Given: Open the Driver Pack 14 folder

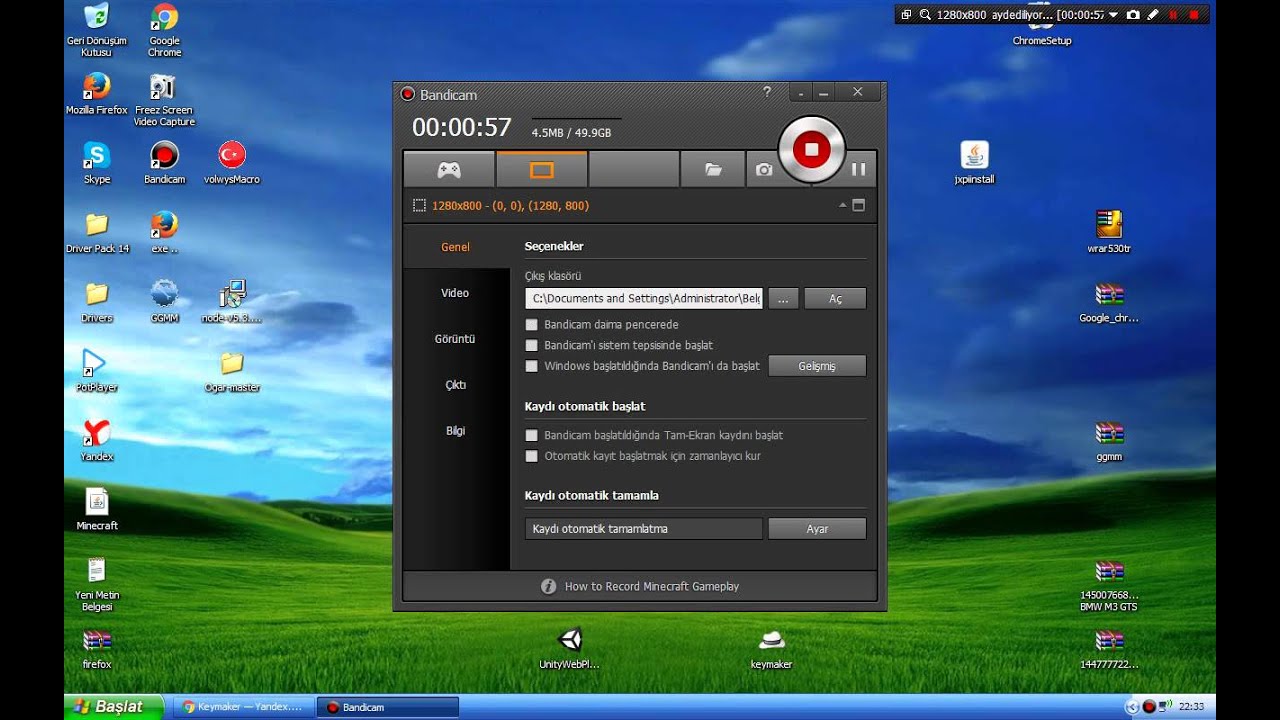Looking at the screenshot, I should (97, 232).
